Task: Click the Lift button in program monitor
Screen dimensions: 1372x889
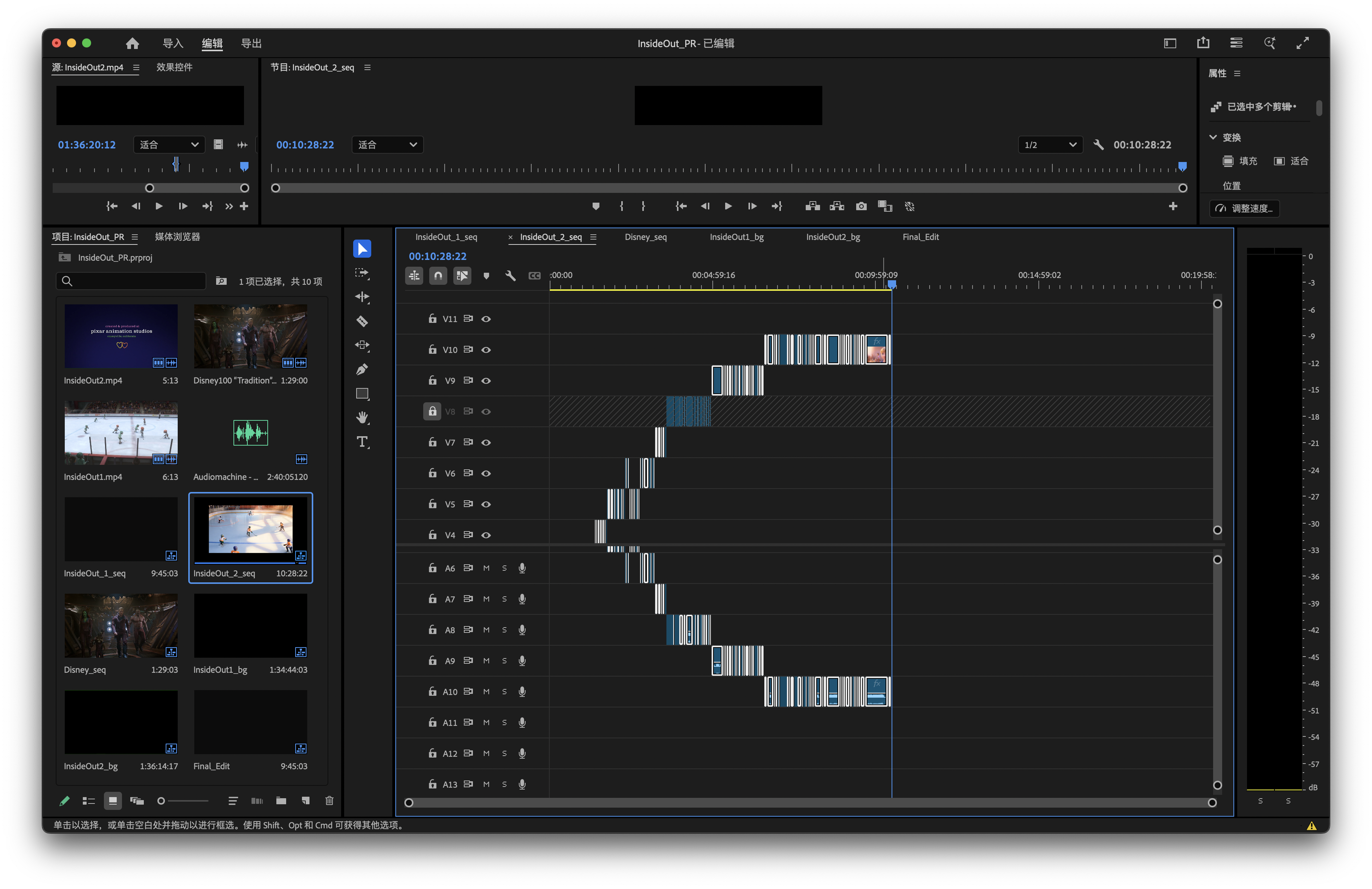Action: (x=813, y=206)
